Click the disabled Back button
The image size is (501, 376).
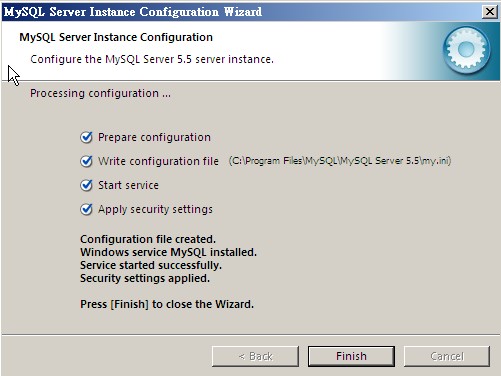[255, 356]
